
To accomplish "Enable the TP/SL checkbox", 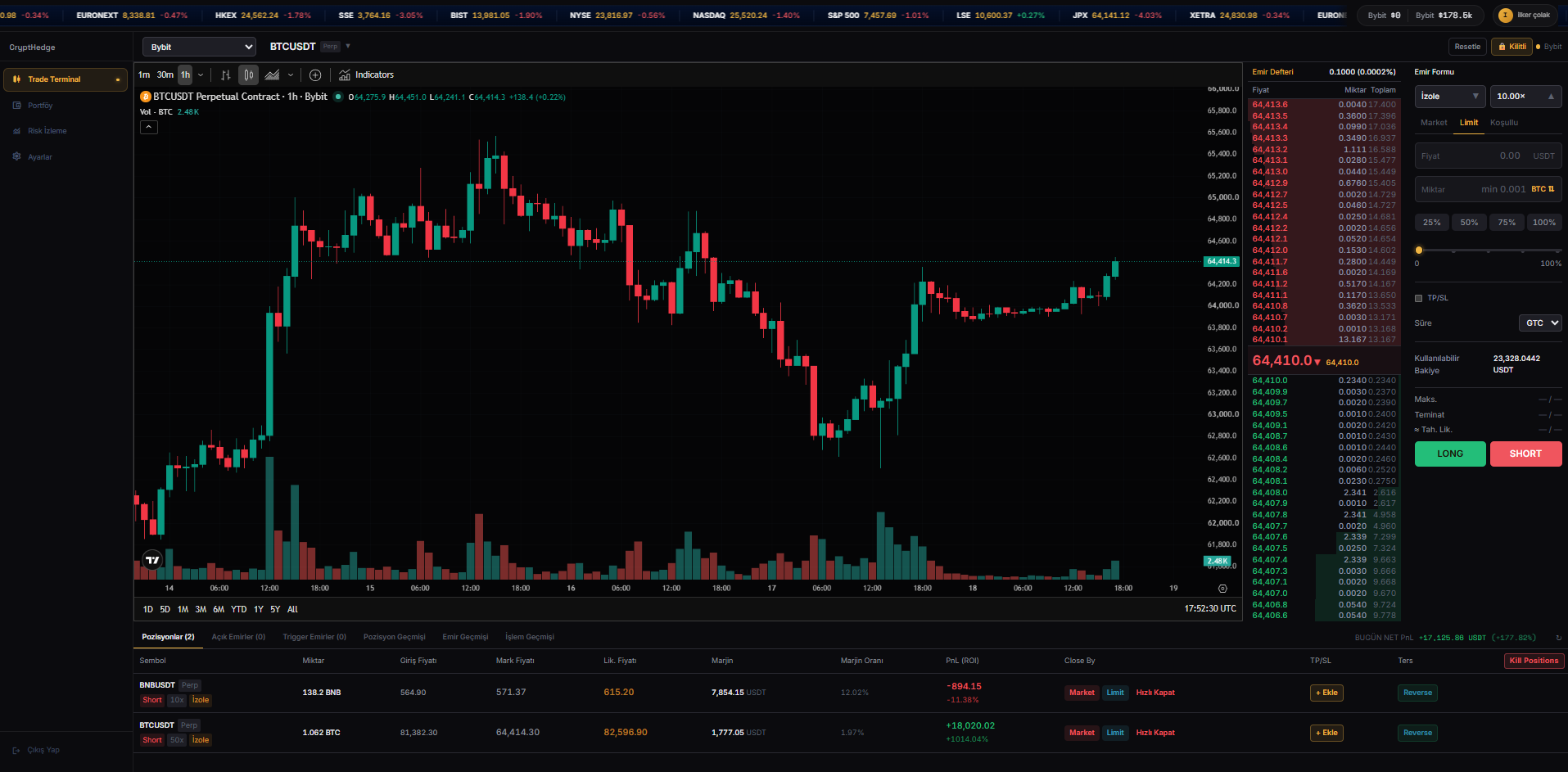I will point(1419,298).
